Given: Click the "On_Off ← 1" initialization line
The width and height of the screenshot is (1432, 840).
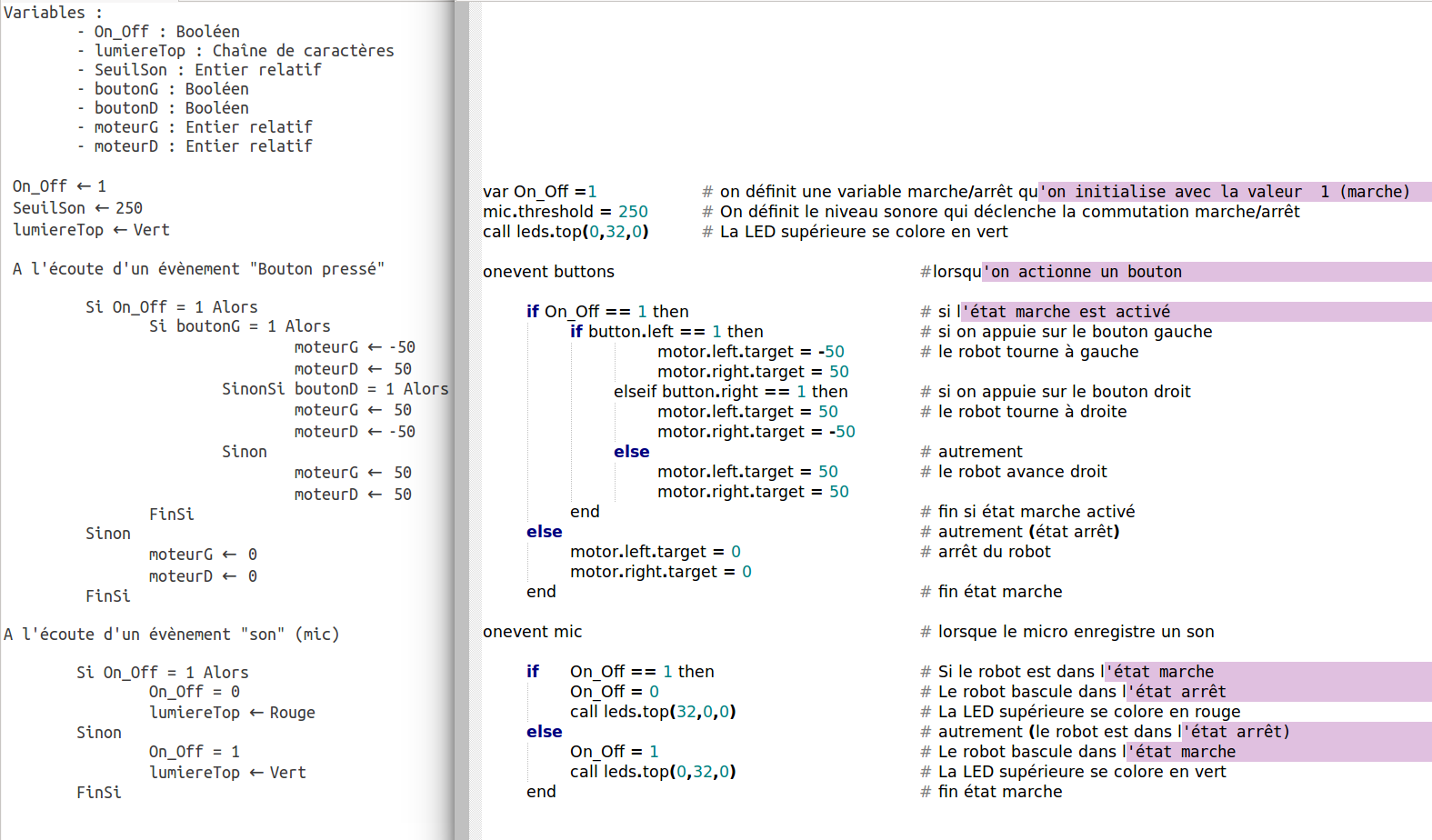Looking at the screenshot, I should (x=59, y=186).
